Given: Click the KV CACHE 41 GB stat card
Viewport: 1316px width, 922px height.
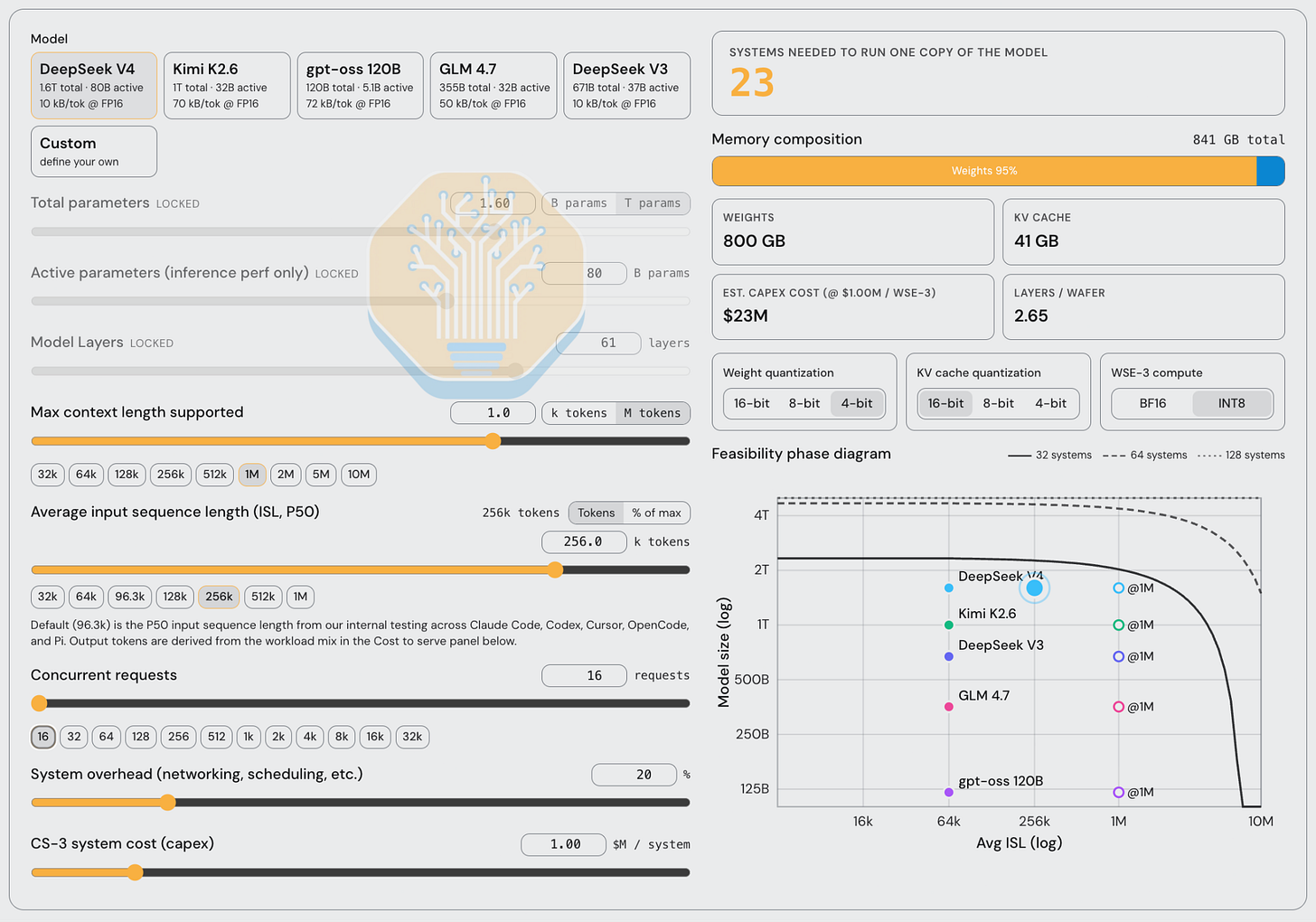Looking at the screenshot, I should (x=1143, y=232).
